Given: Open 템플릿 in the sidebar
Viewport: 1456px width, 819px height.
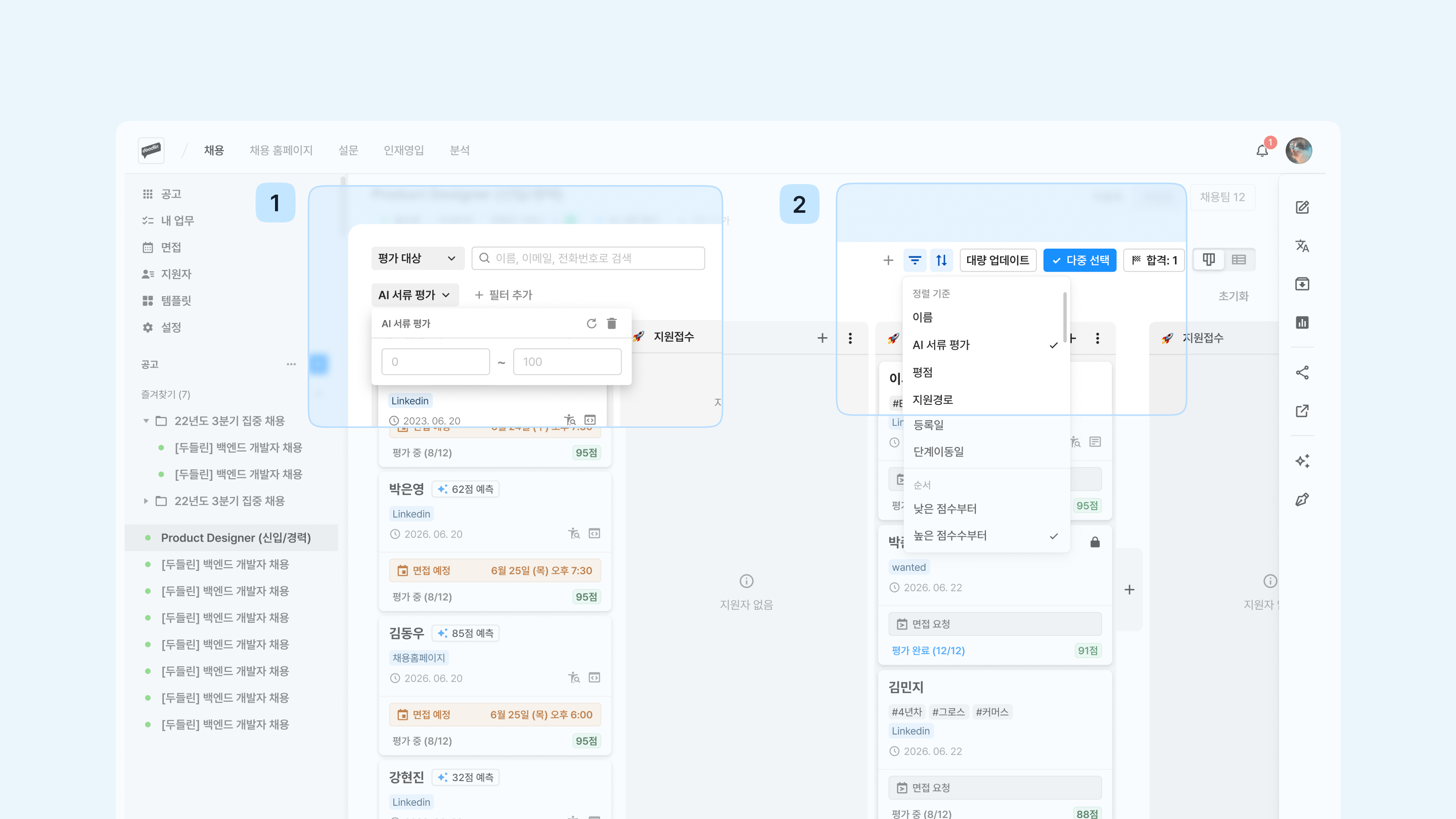Looking at the screenshot, I should click(x=176, y=301).
